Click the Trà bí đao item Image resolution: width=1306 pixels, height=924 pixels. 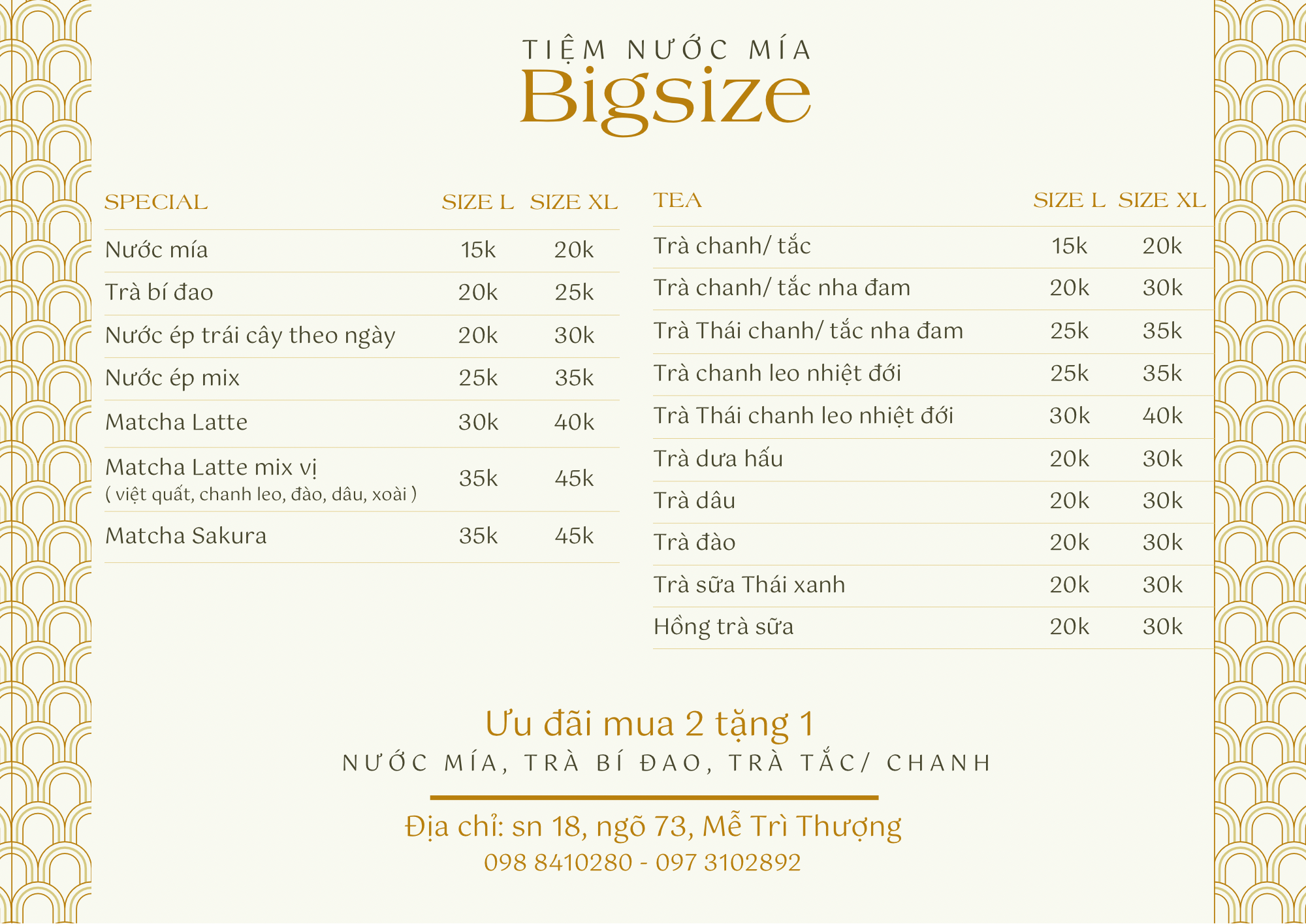pos(159,292)
